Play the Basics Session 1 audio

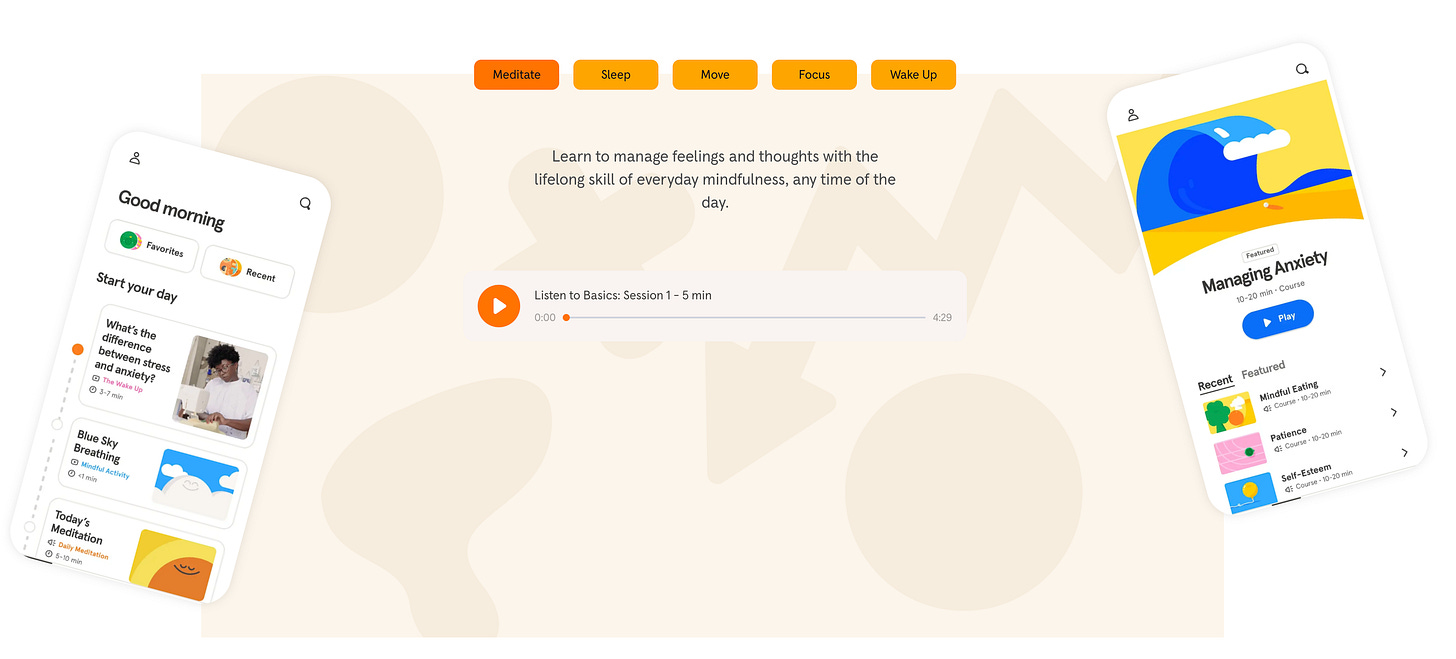point(499,306)
